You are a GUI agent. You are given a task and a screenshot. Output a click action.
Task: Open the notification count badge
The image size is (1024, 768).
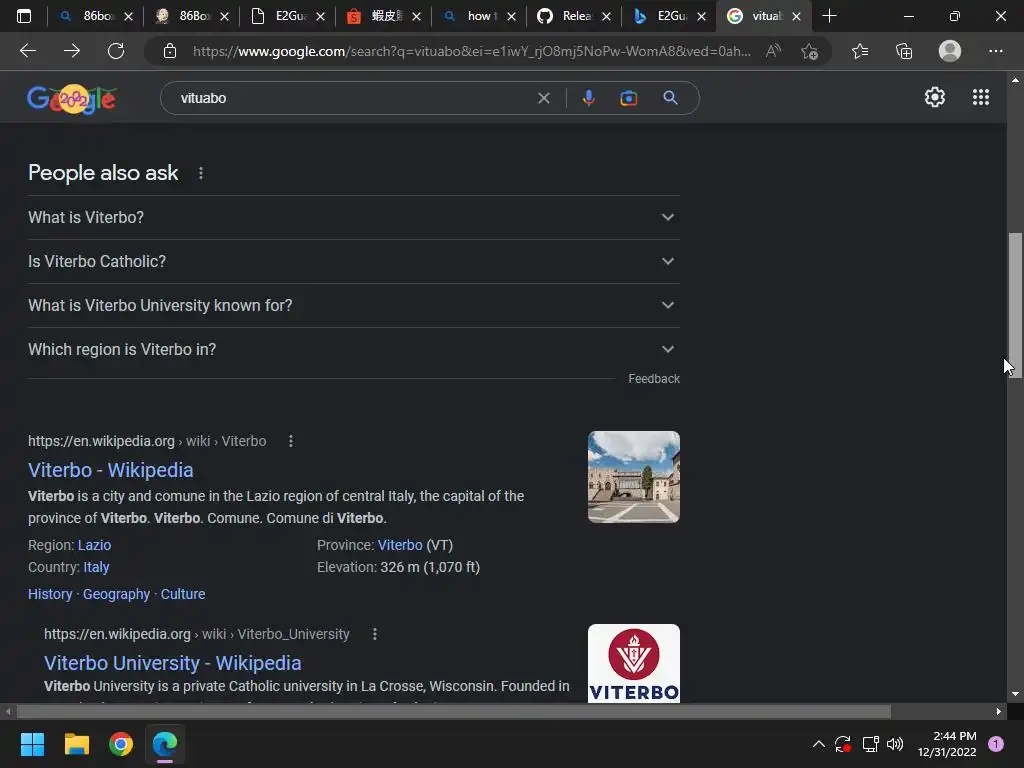(996, 744)
